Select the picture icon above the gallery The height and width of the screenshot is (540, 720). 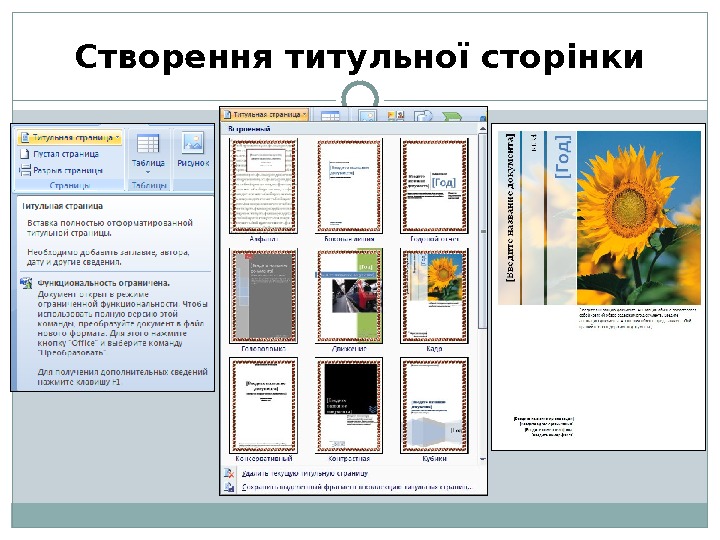[367, 115]
